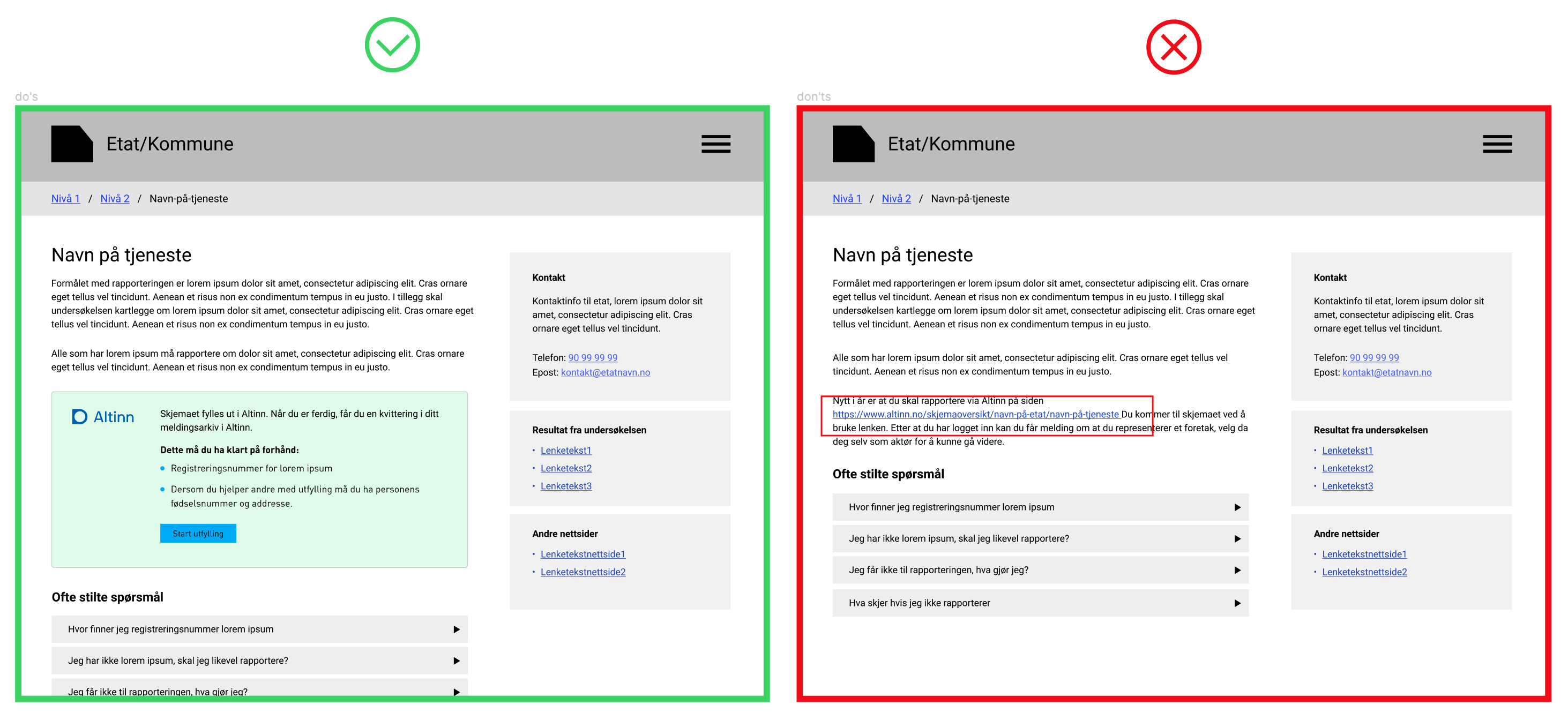This screenshot has width=1568, height=720.
Task: Open Lenketekst2 link in do's example
Action: [x=565, y=468]
